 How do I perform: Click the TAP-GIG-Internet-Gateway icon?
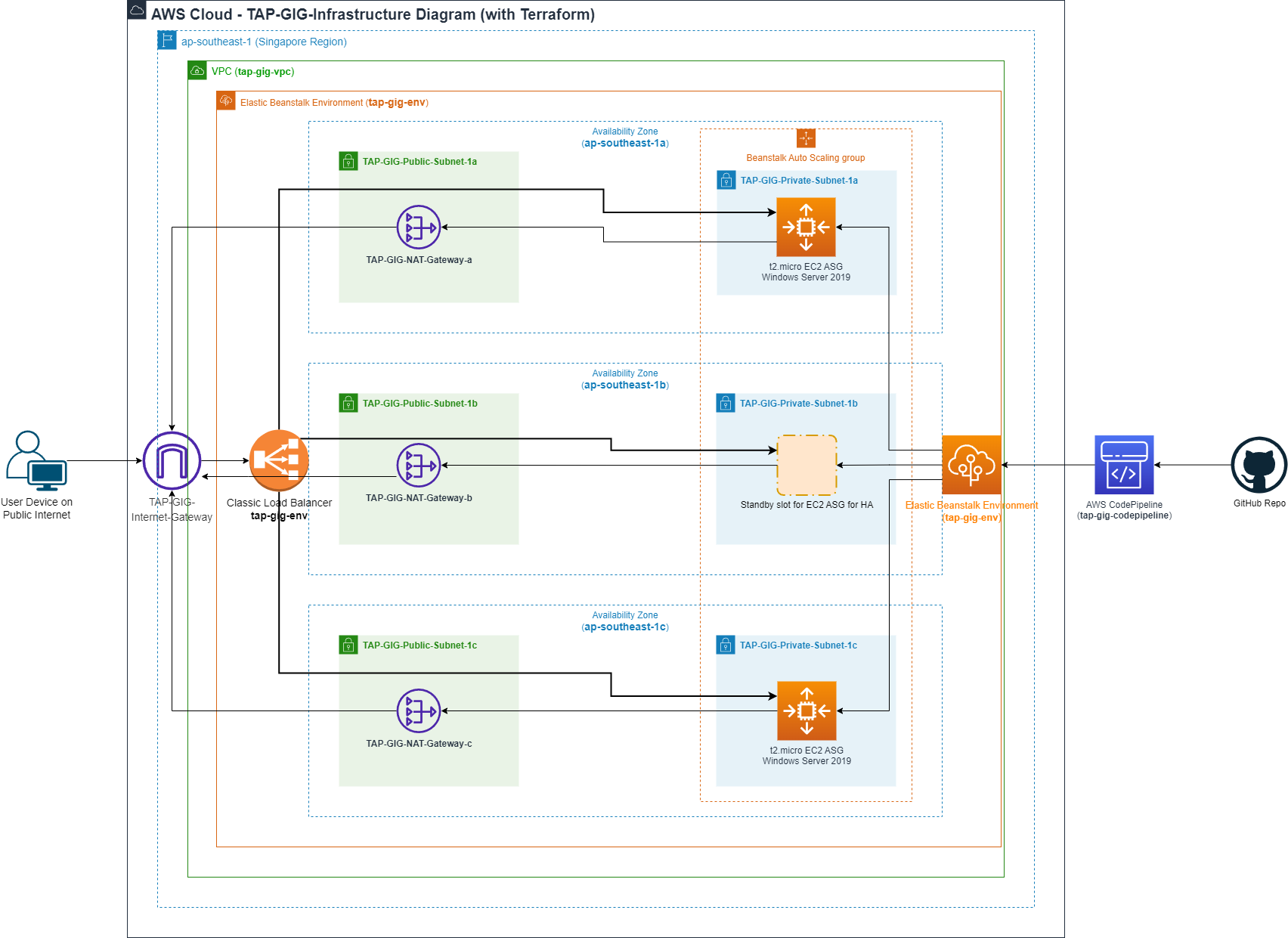pyautogui.click(x=172, y=460)
